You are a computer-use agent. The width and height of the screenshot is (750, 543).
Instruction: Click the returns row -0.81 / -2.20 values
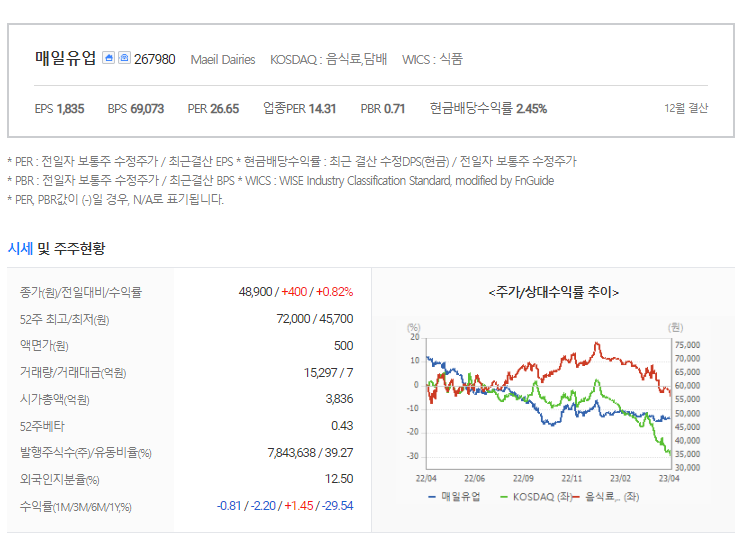pyautogui.click(x=285, y=506)
